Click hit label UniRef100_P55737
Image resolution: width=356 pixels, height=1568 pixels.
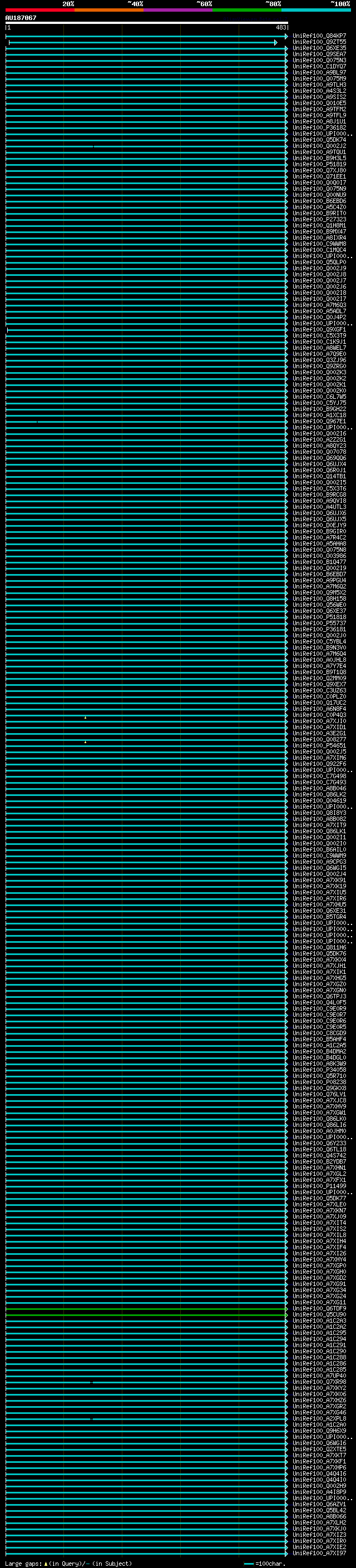coord(319,624)
